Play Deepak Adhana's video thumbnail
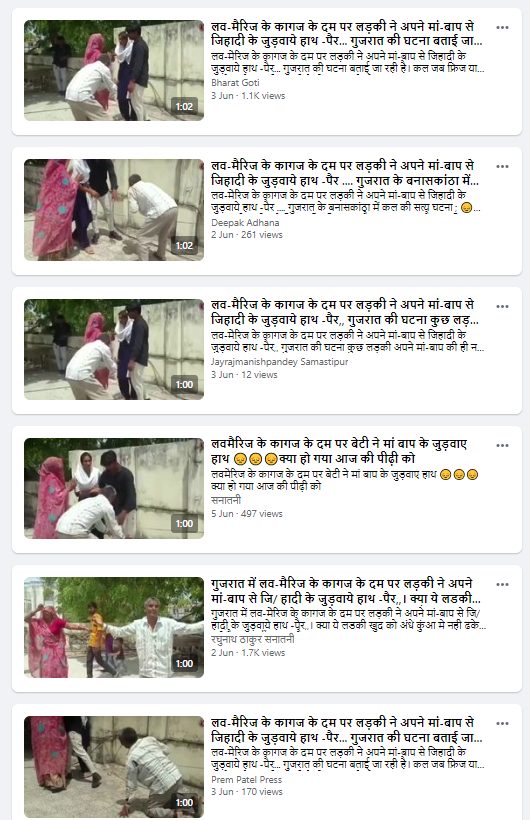This screenshot has height=820, width=530. [x=114, y=210]
